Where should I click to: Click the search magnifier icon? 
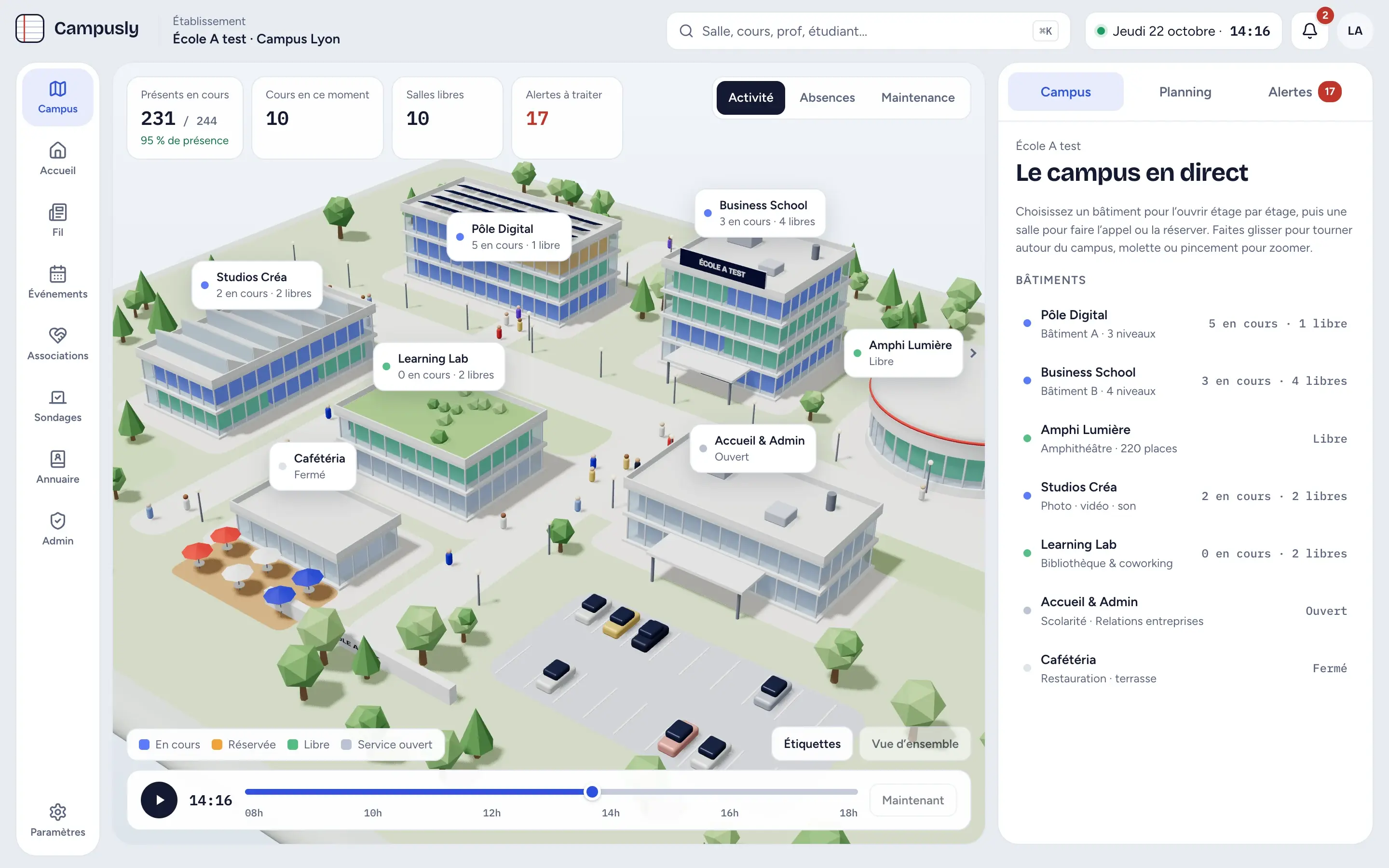[x=686, y=31]
